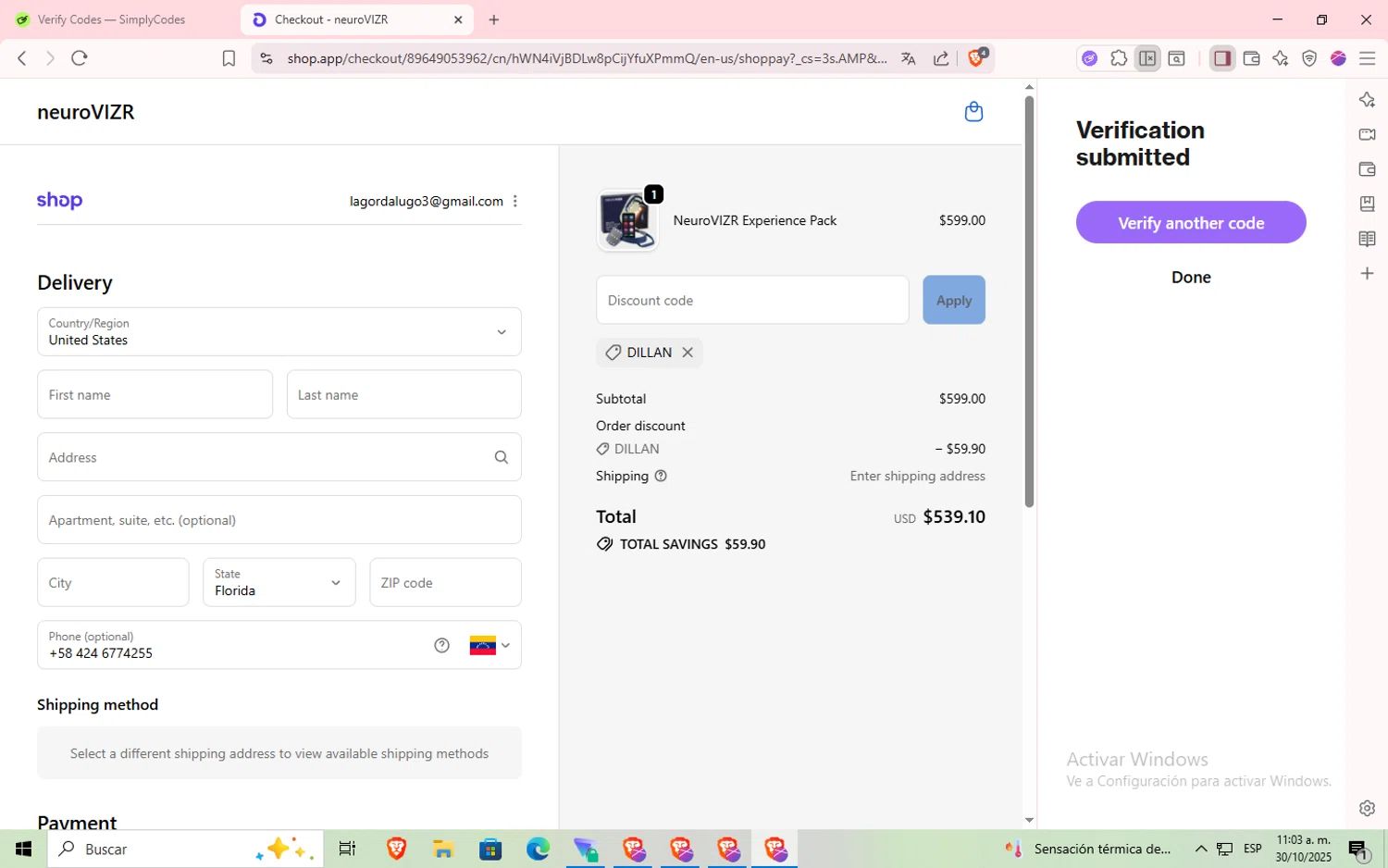Click the Total amount $539.10
Viewport: 1388px width, 868px height.
(954, 516)
